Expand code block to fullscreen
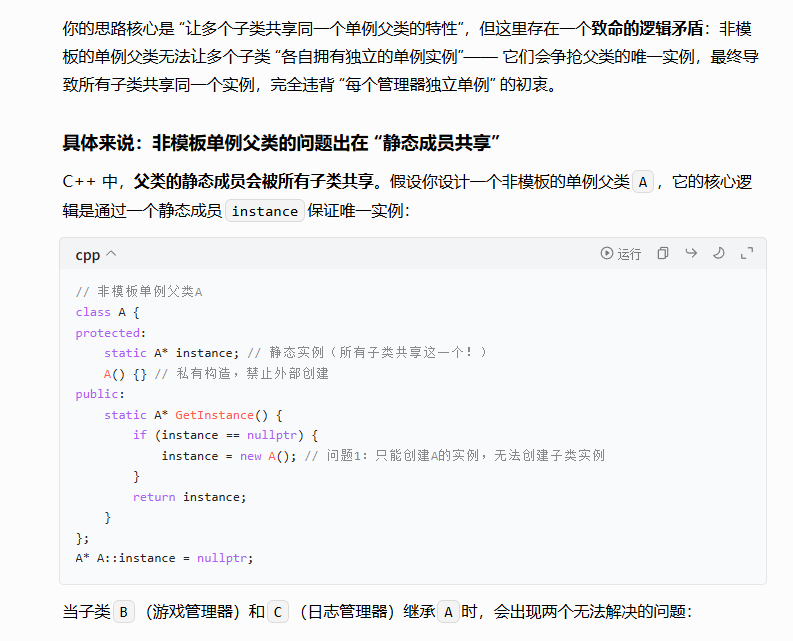The height and width of the screenshot is (641, 793). pyautogui.click(x=746, y=254)
